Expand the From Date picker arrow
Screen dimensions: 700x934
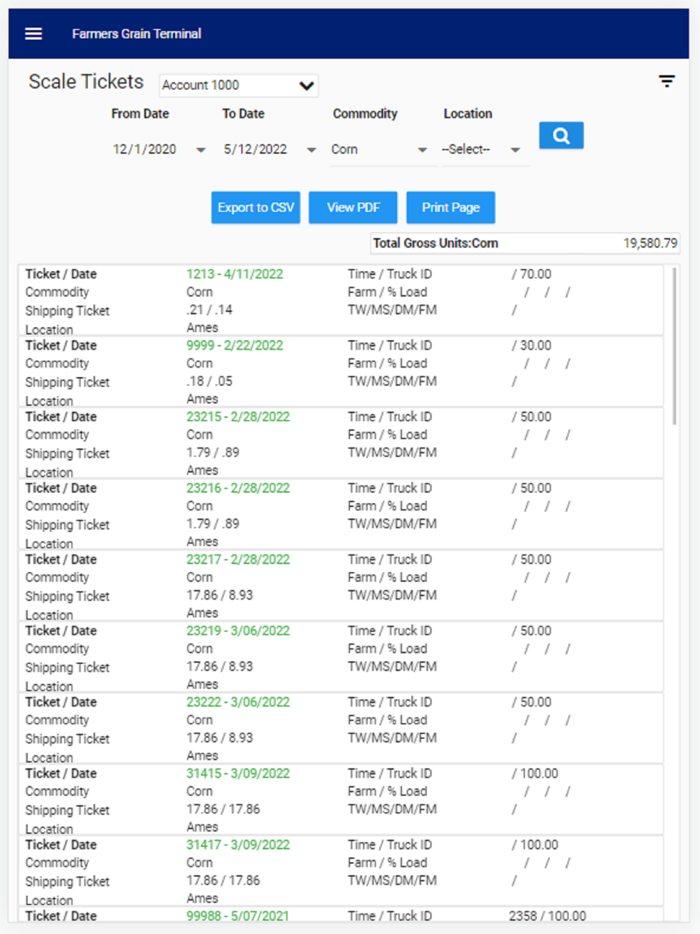pyautogui.click(x=201, y=150)
